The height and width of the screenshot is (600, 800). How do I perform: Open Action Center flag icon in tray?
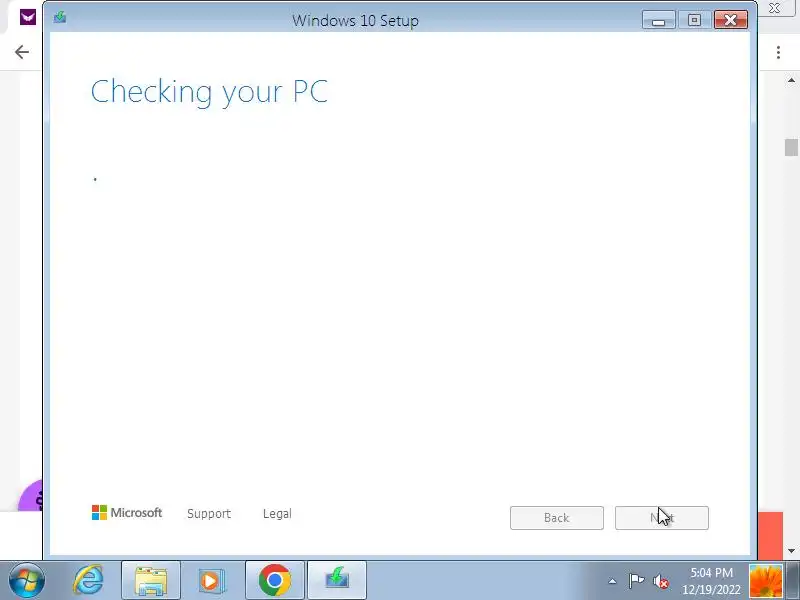click(636, 581)
